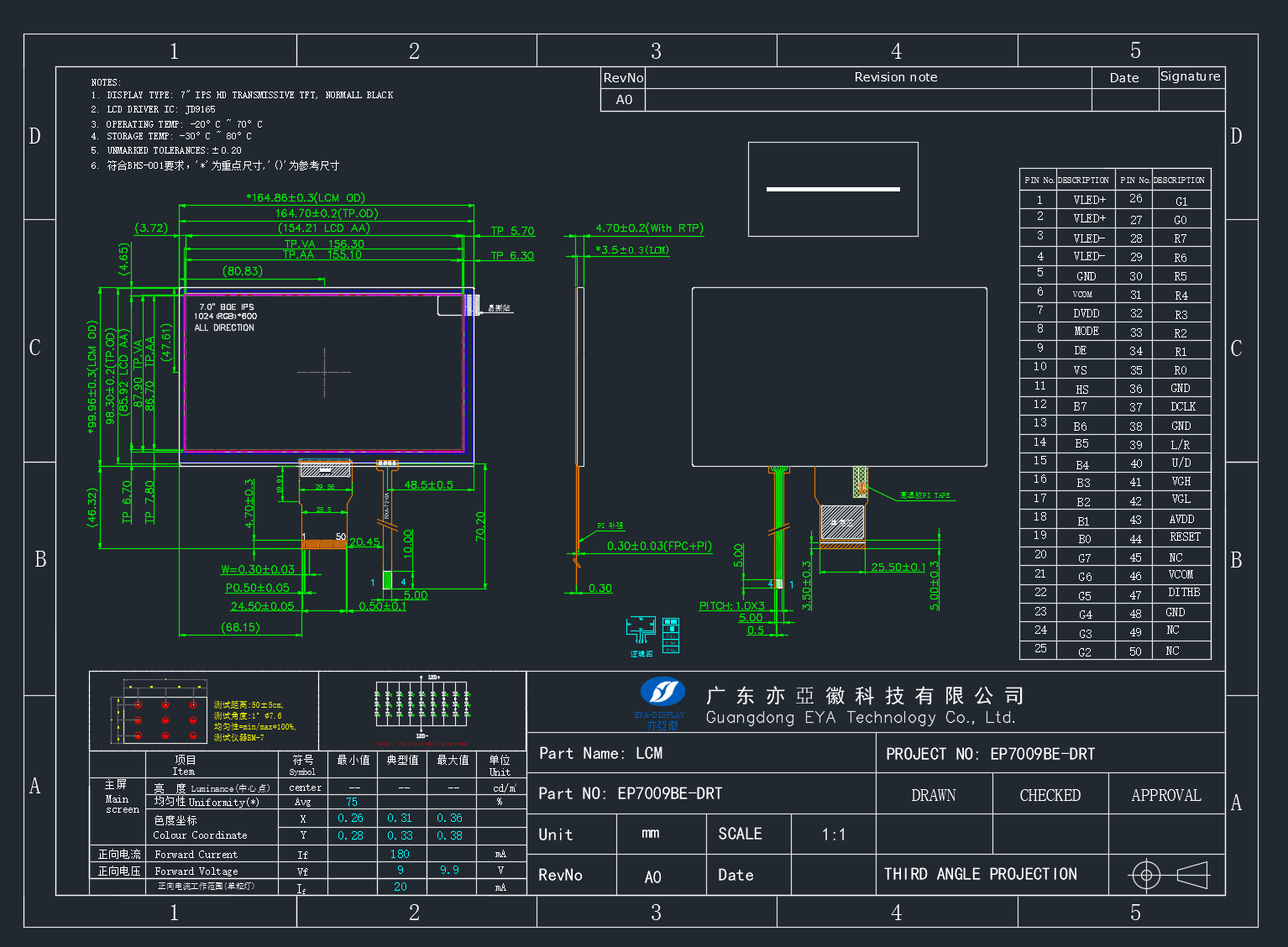Click the '7.0" BOE IPS' panel label
The height and width of the screenshot is (947, 1288).
click(227, 307)
